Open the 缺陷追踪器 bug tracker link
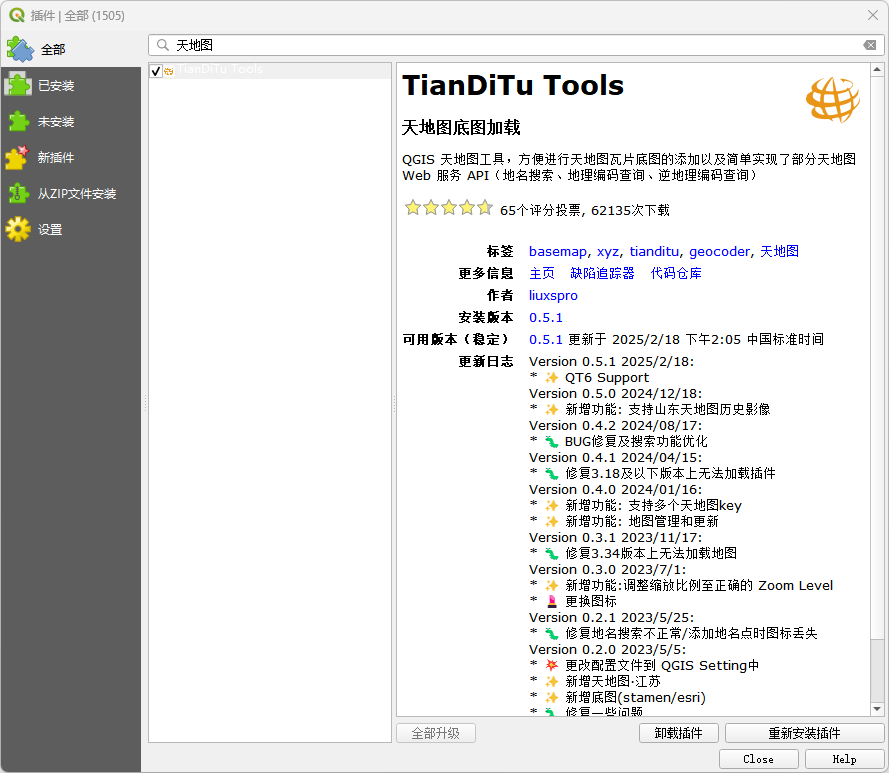This screenshot has width=889, height=773. coord(602,273)
